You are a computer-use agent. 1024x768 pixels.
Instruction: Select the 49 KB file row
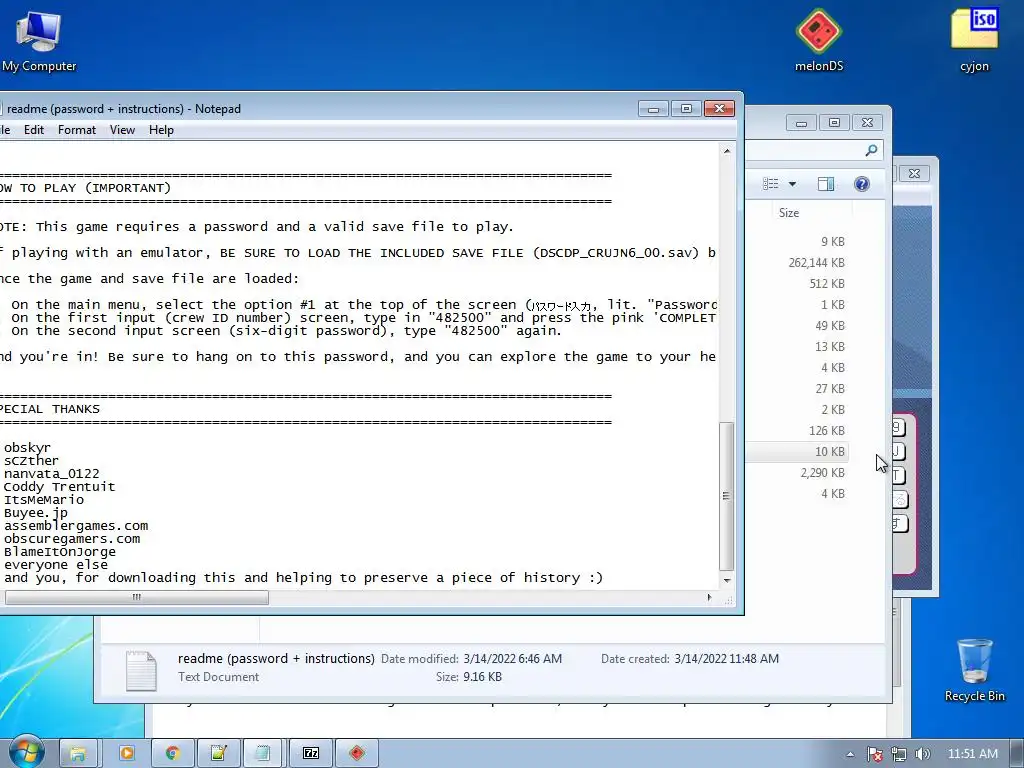click(x=799, y=326)
